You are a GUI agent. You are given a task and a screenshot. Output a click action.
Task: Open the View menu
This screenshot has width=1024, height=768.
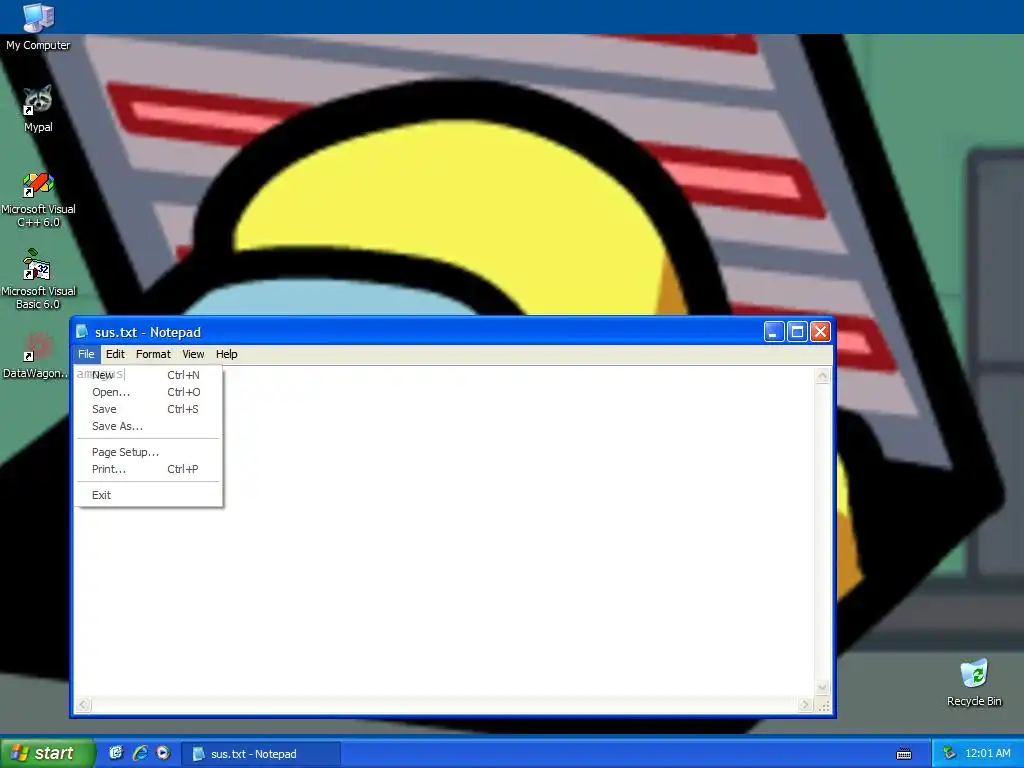(193, 354)
